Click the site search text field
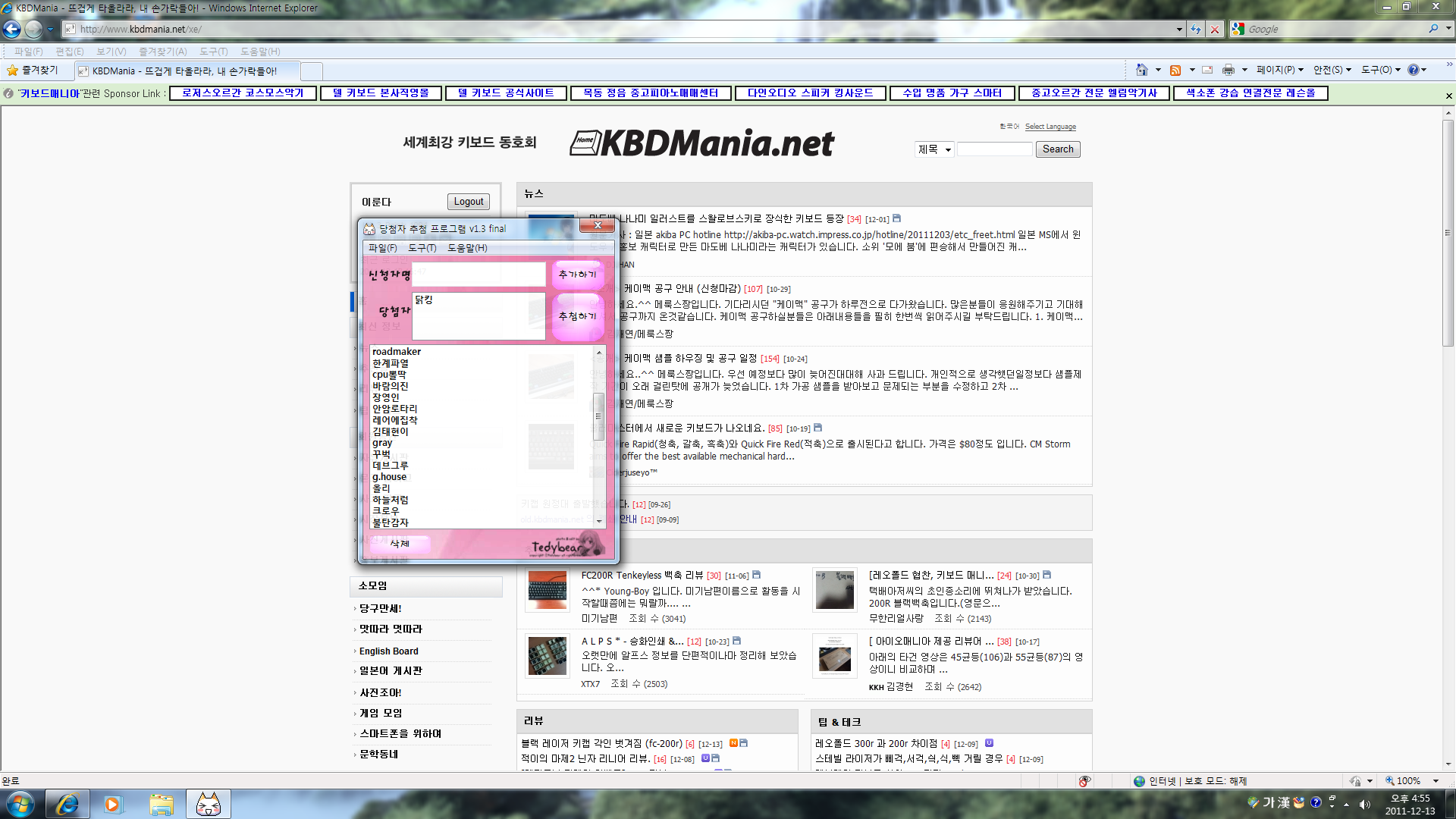Image resolution: width=1456 pixels, height=819 pixels. coord(994,149)
